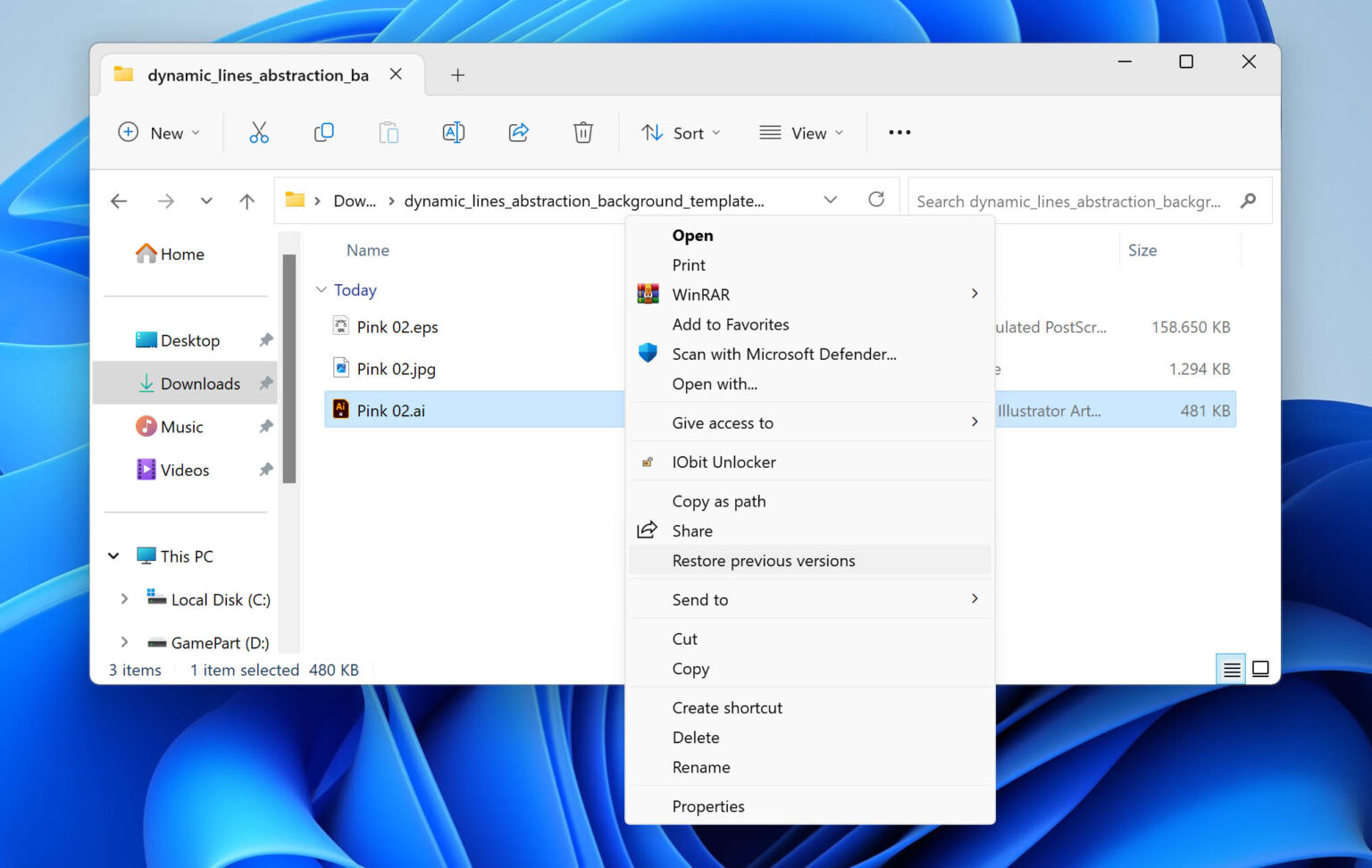This screenshot has height=868, width=1372.
Task: Select the Pink 02.jpg file
Action: (396, 368)
